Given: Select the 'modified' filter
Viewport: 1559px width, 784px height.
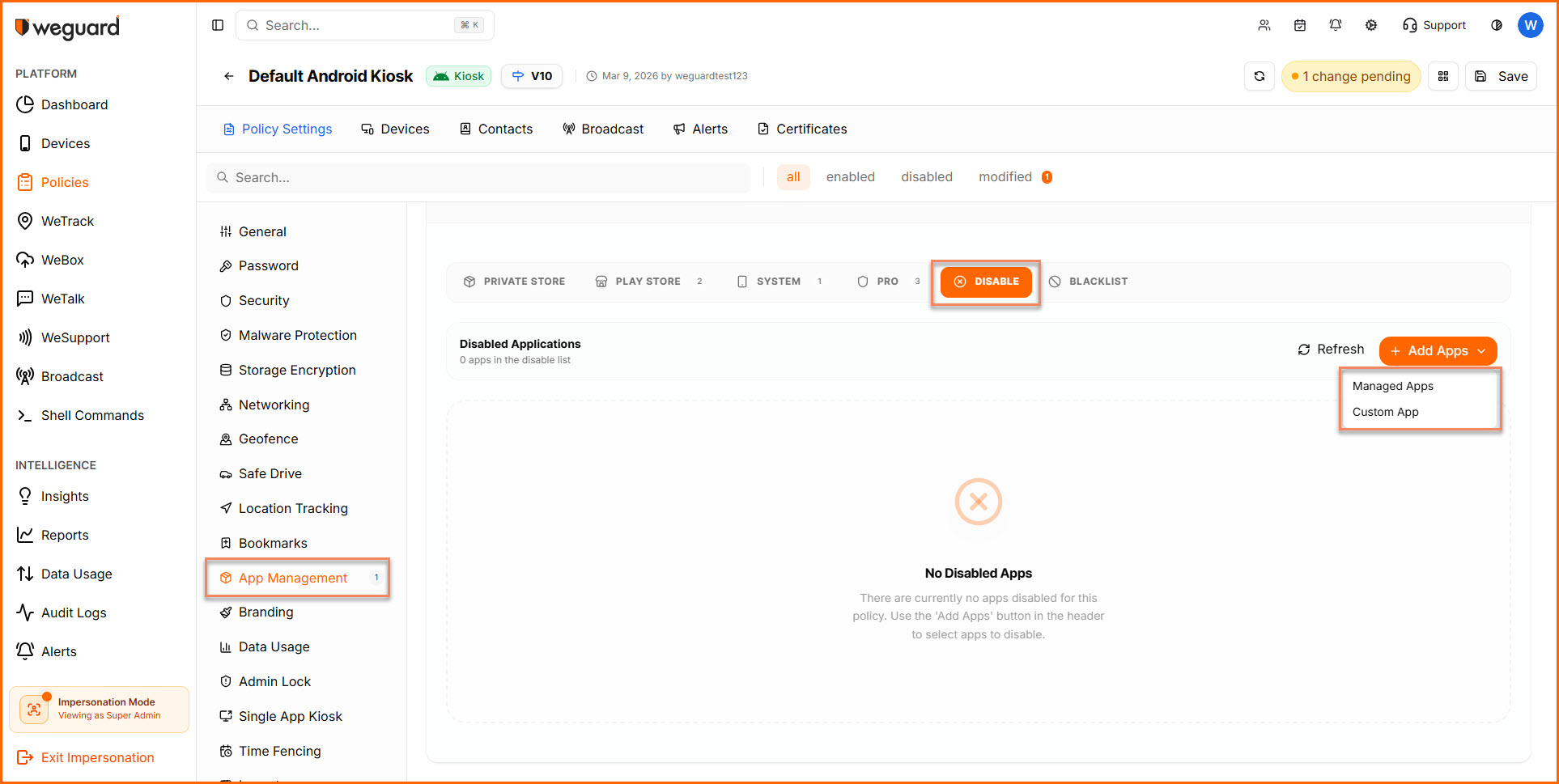Looking at the screenshot, I should (1005, 177).
